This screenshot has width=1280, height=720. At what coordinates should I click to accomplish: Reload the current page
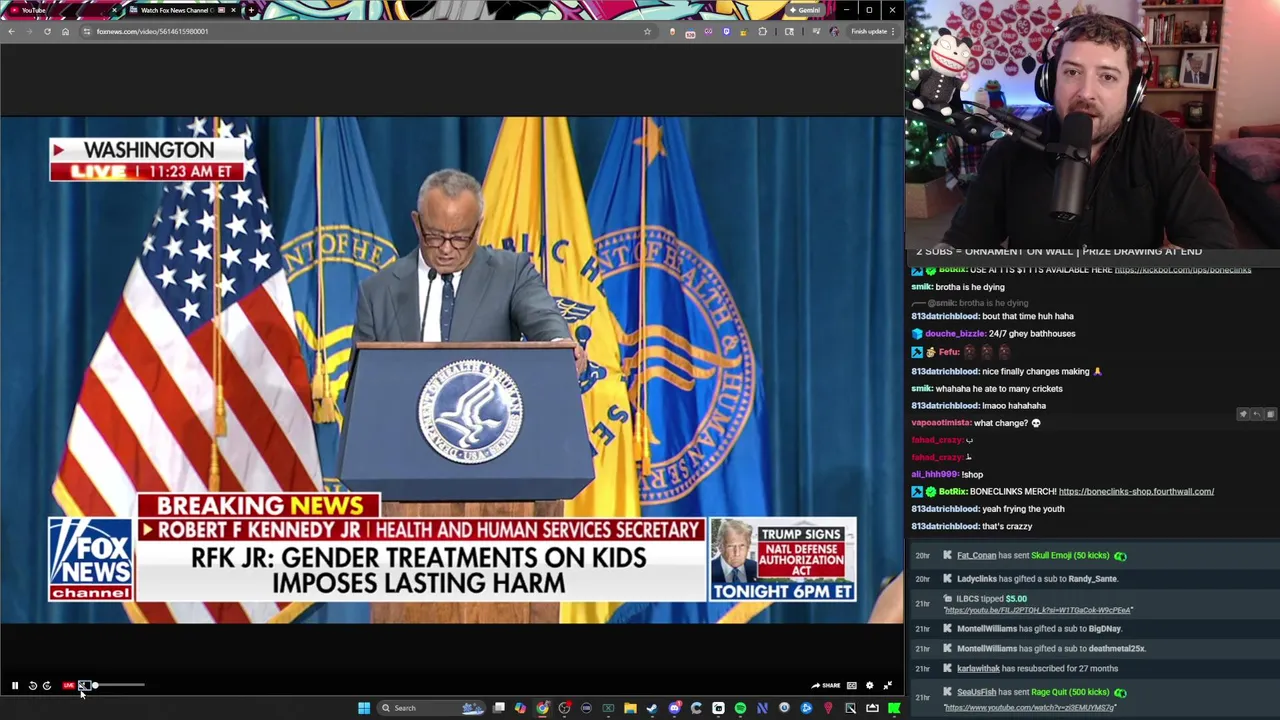tap(47, 31)
